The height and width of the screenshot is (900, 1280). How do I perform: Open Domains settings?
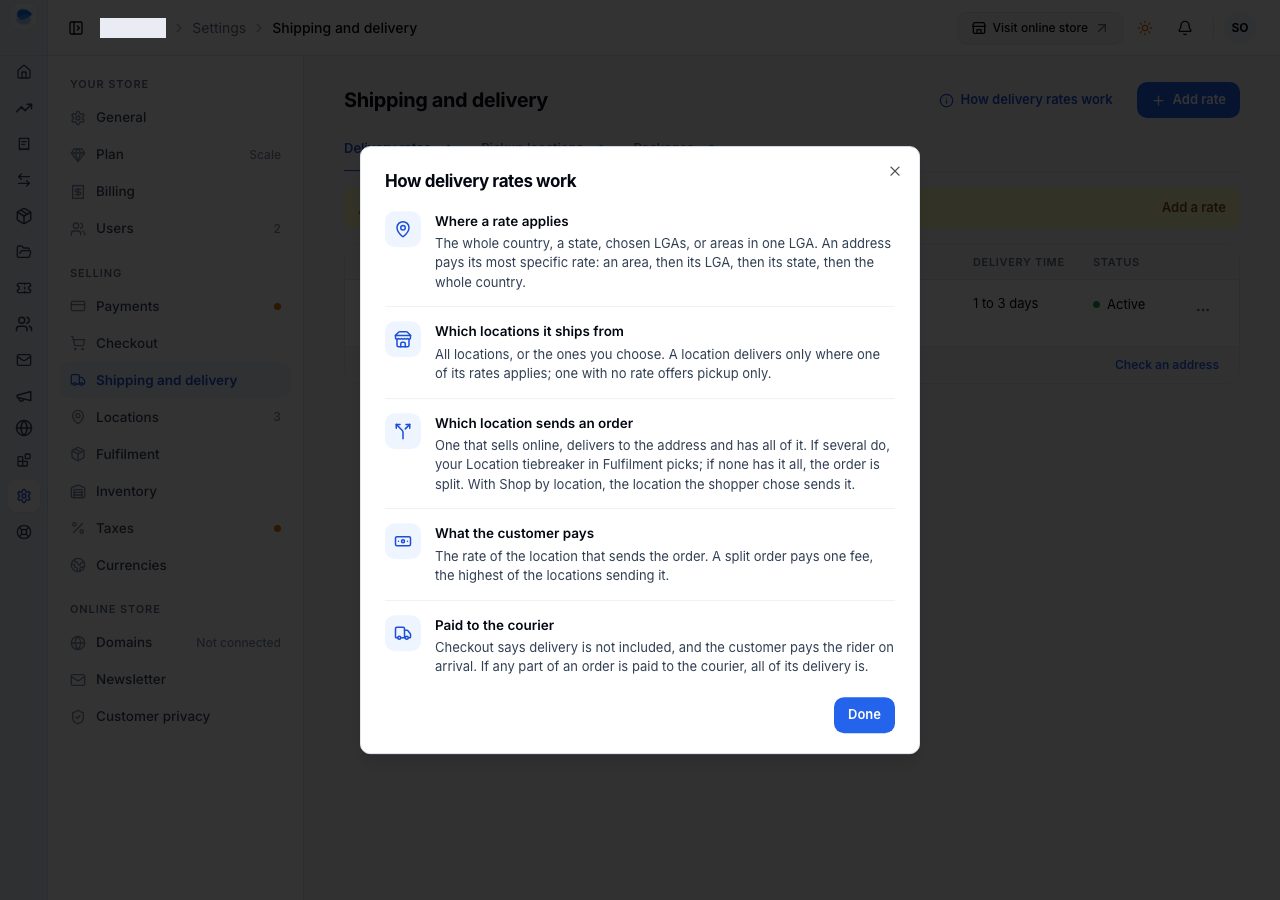coord(177,642)
